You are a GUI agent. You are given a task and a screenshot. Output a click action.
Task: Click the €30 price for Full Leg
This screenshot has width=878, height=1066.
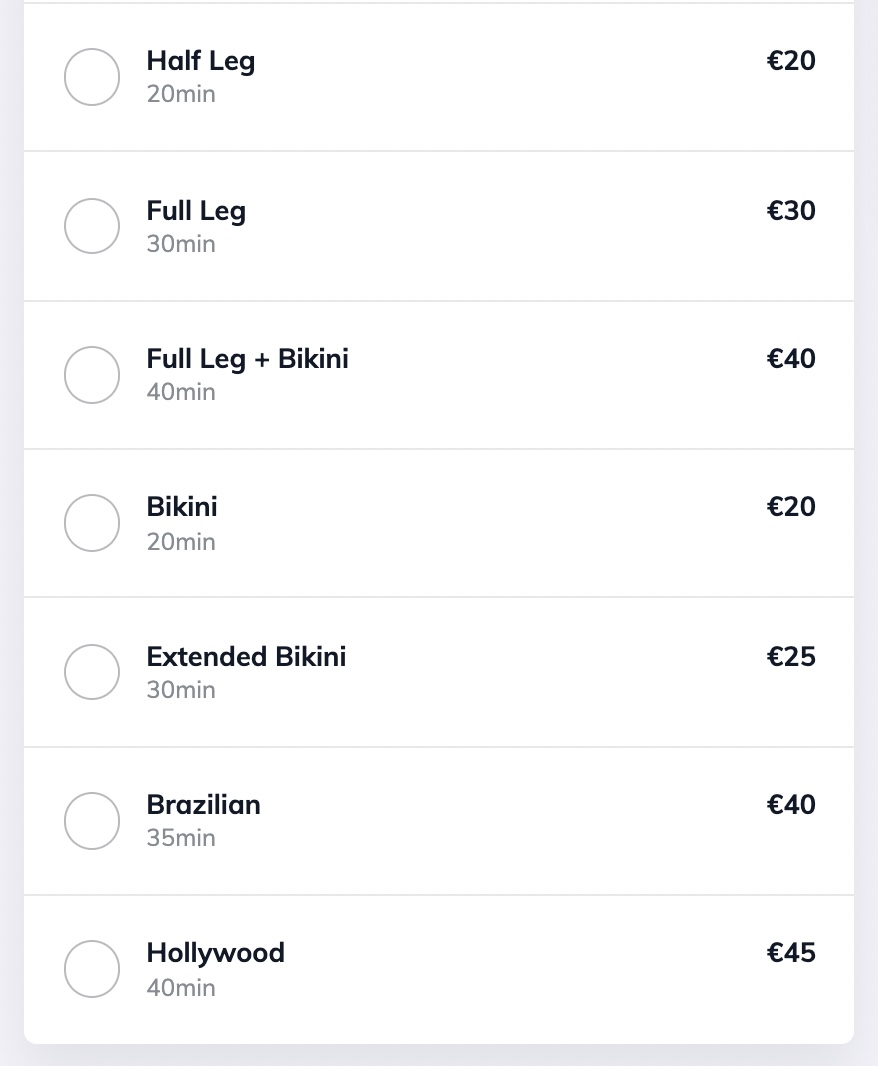pos(791,211)
